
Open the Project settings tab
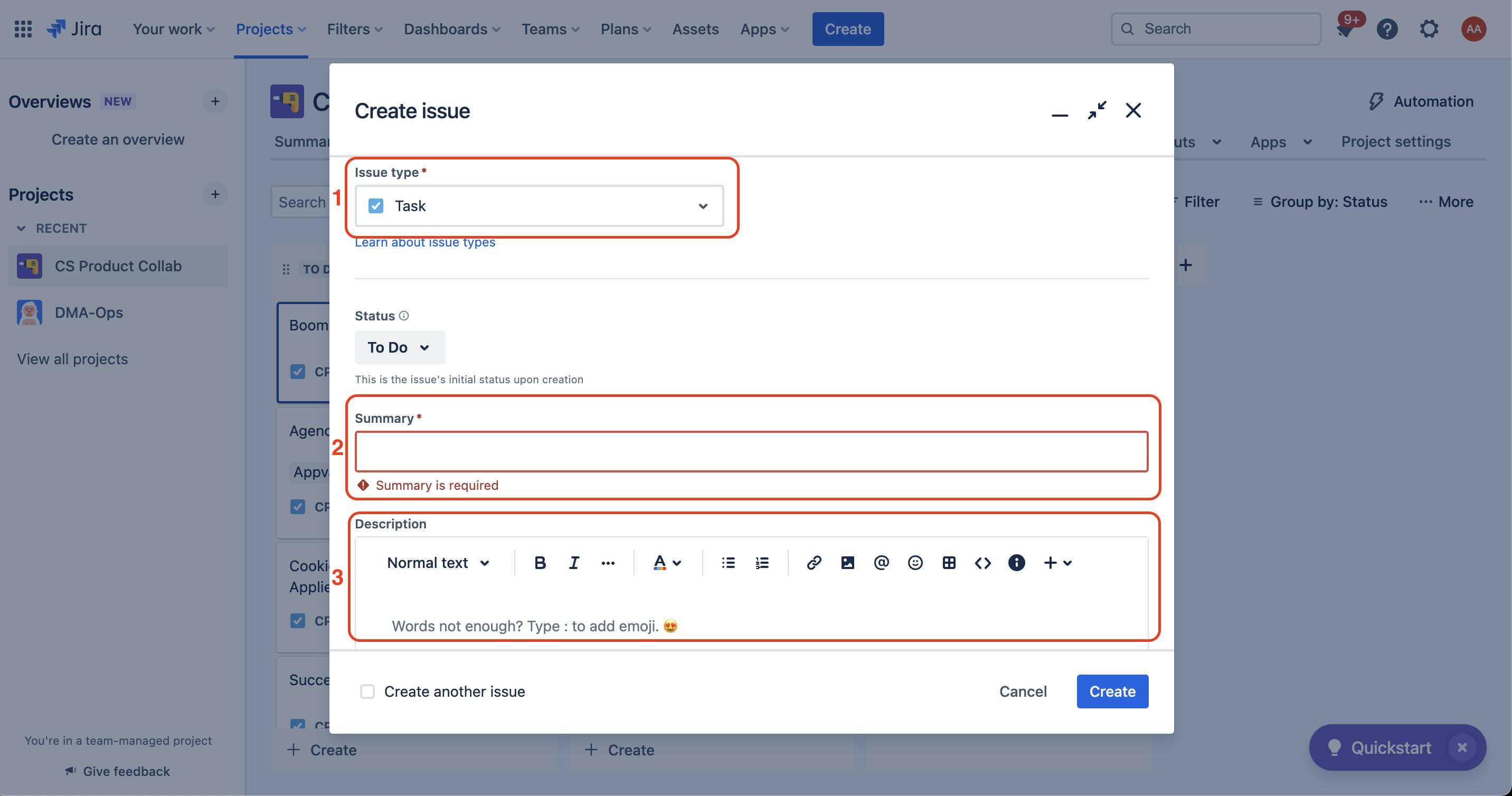coord(1396,141)
